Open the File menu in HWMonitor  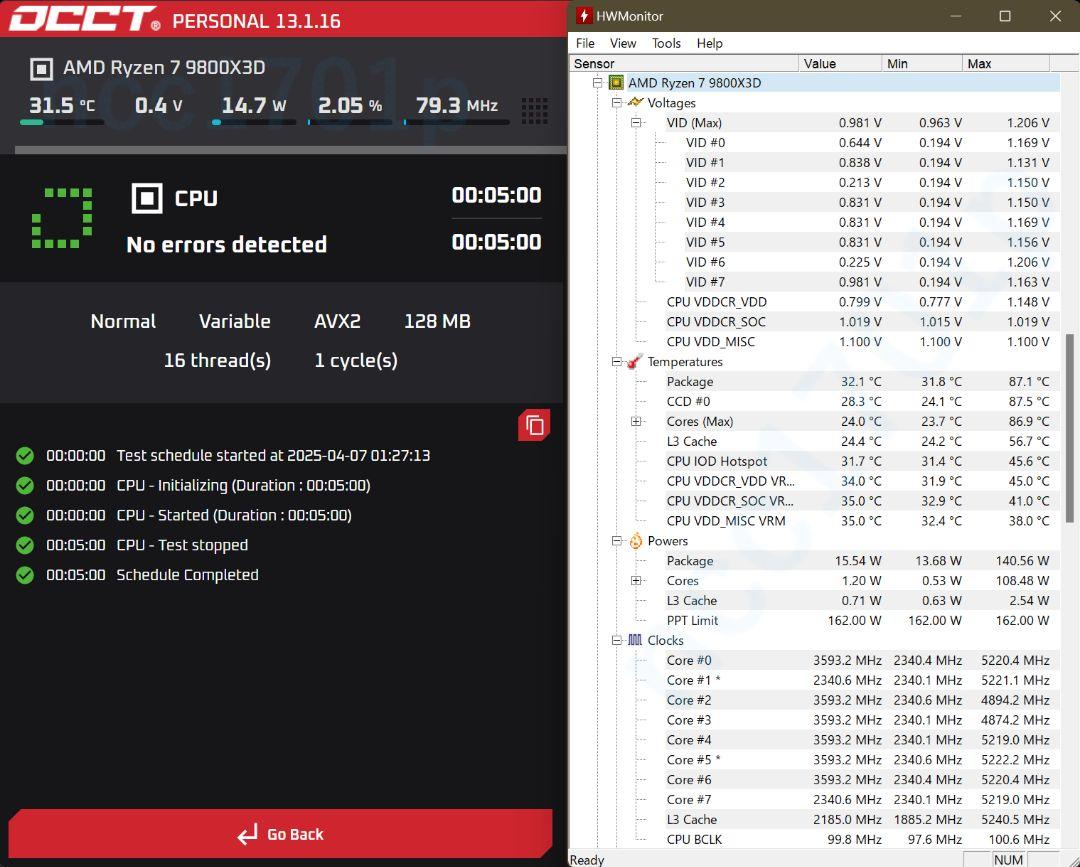tap(585, 43)
